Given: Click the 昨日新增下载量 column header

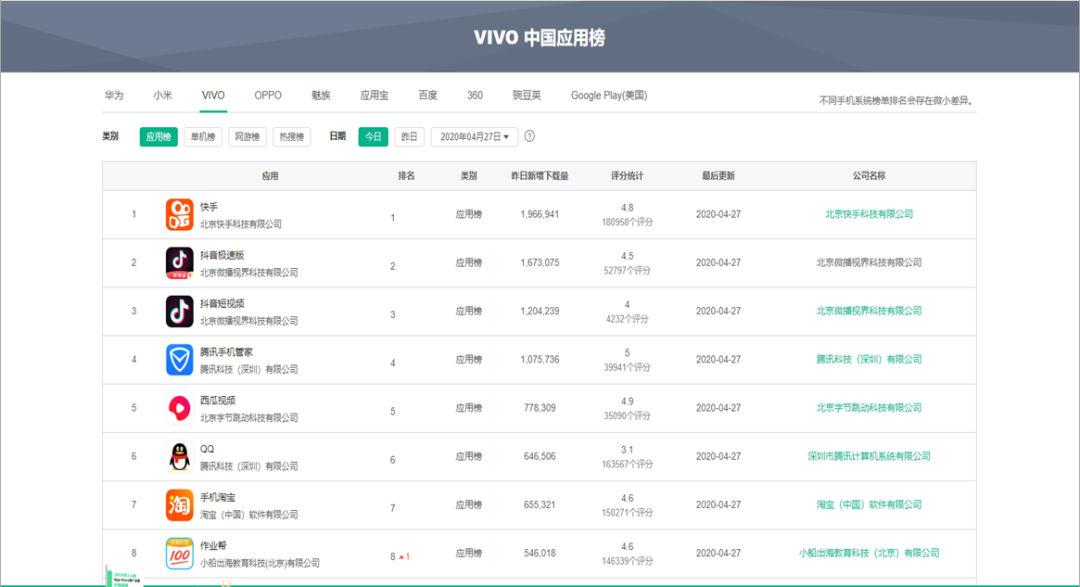Looking at the screenshot, I should click(539, 176).
